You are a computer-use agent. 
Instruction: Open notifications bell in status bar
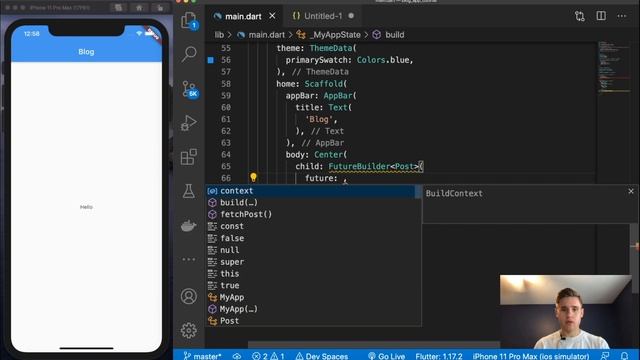click(x=624, y=356)
